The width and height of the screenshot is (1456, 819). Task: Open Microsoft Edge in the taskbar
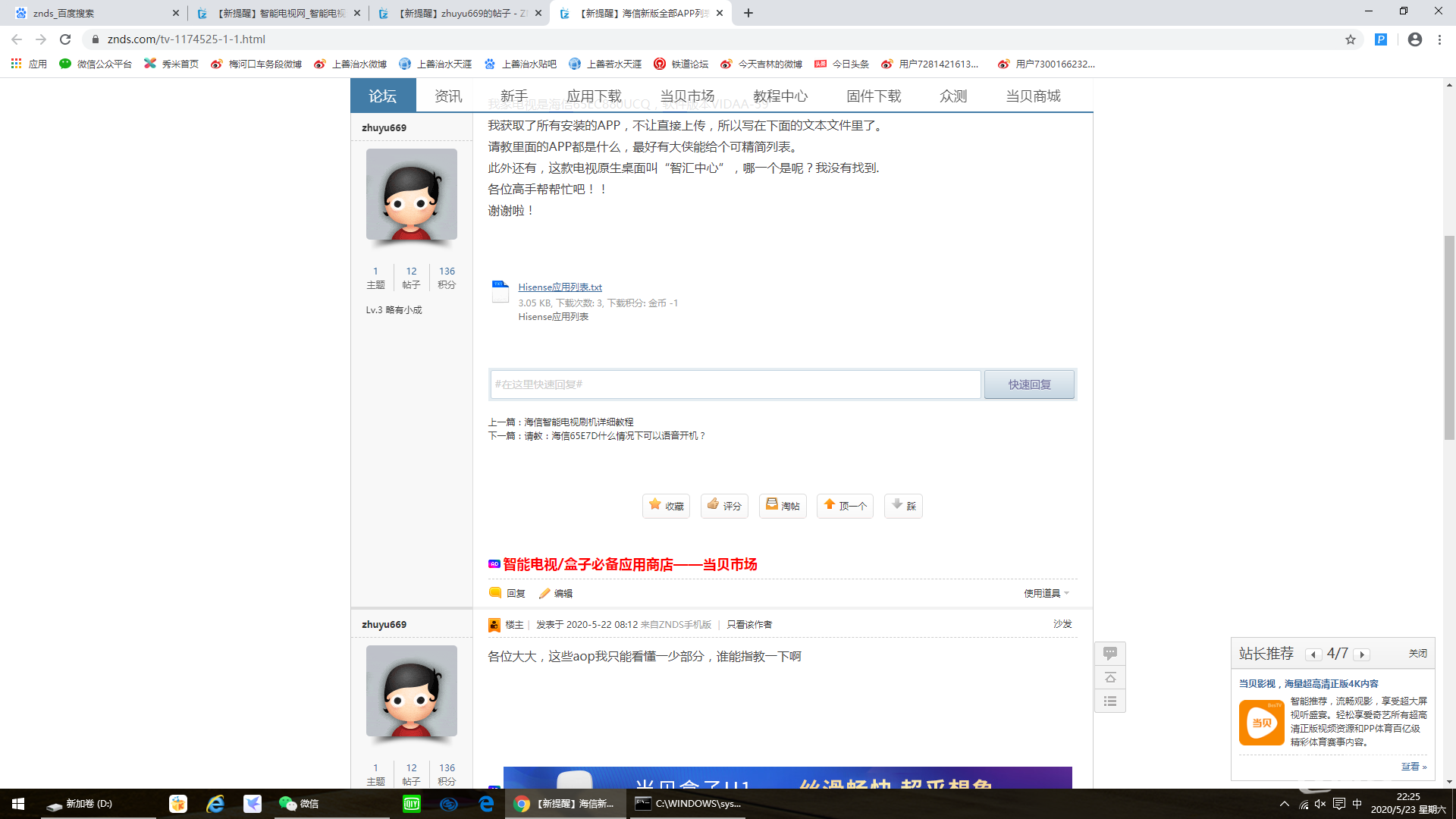pyautogui.click(x=486, y=803)
